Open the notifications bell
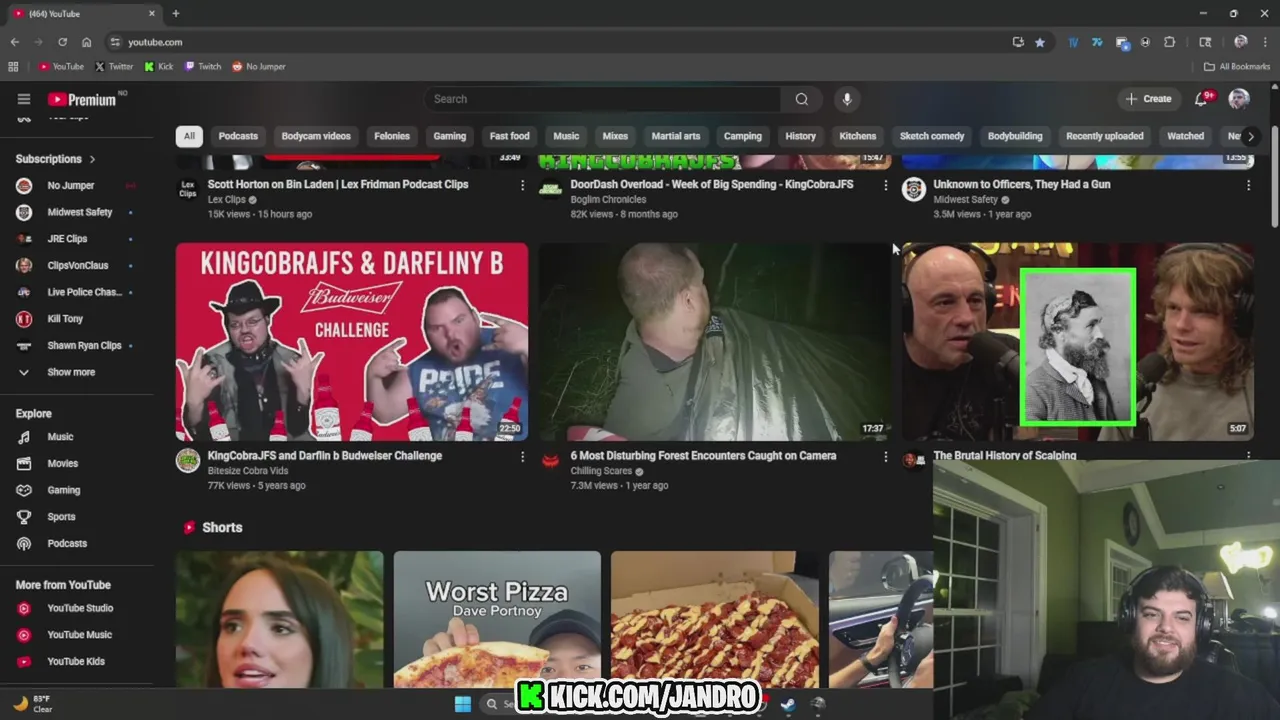1280x720 pixels. 1202,98
